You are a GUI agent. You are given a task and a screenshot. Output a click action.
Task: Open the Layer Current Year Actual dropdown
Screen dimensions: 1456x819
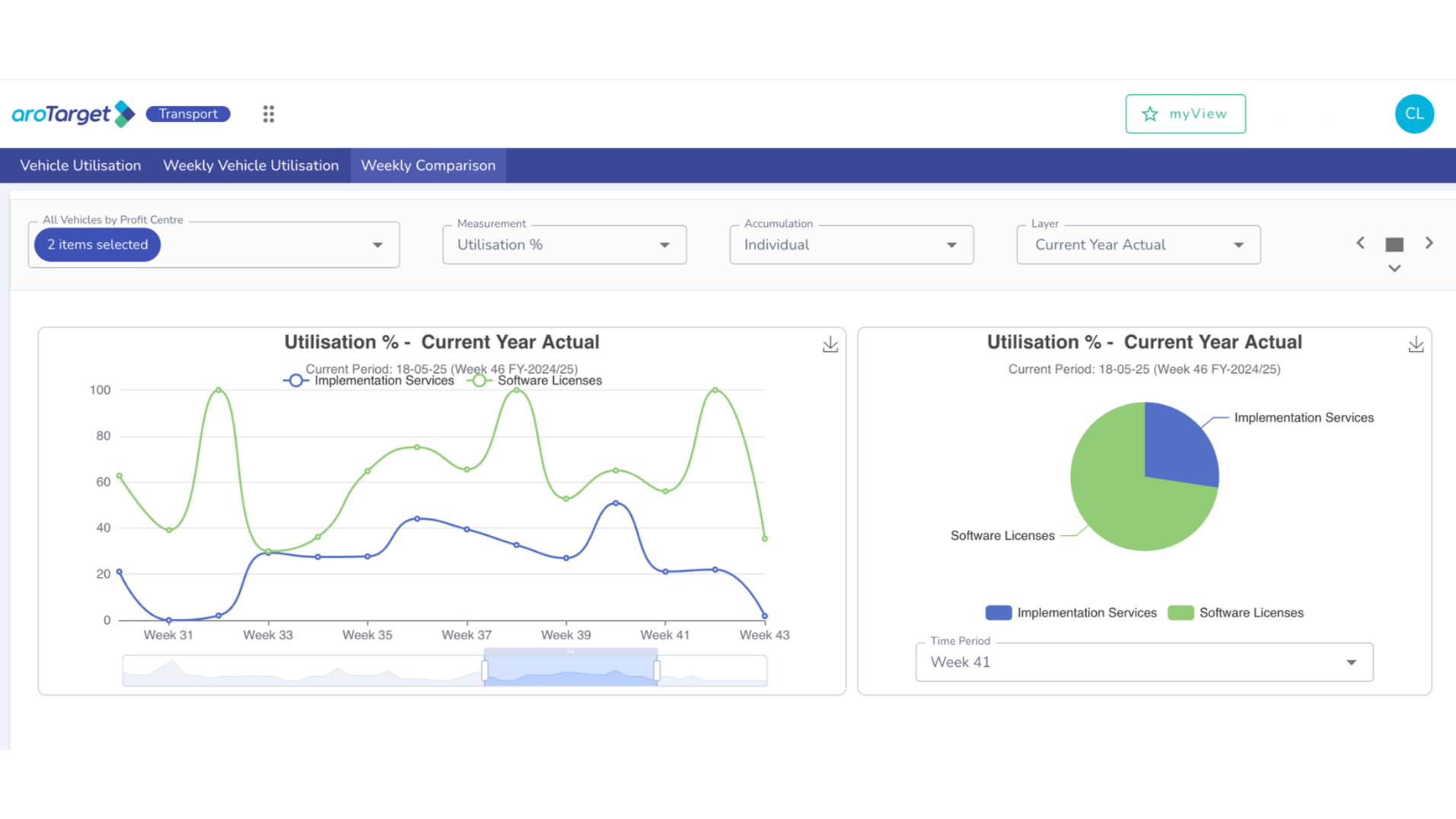[1139, 244]
